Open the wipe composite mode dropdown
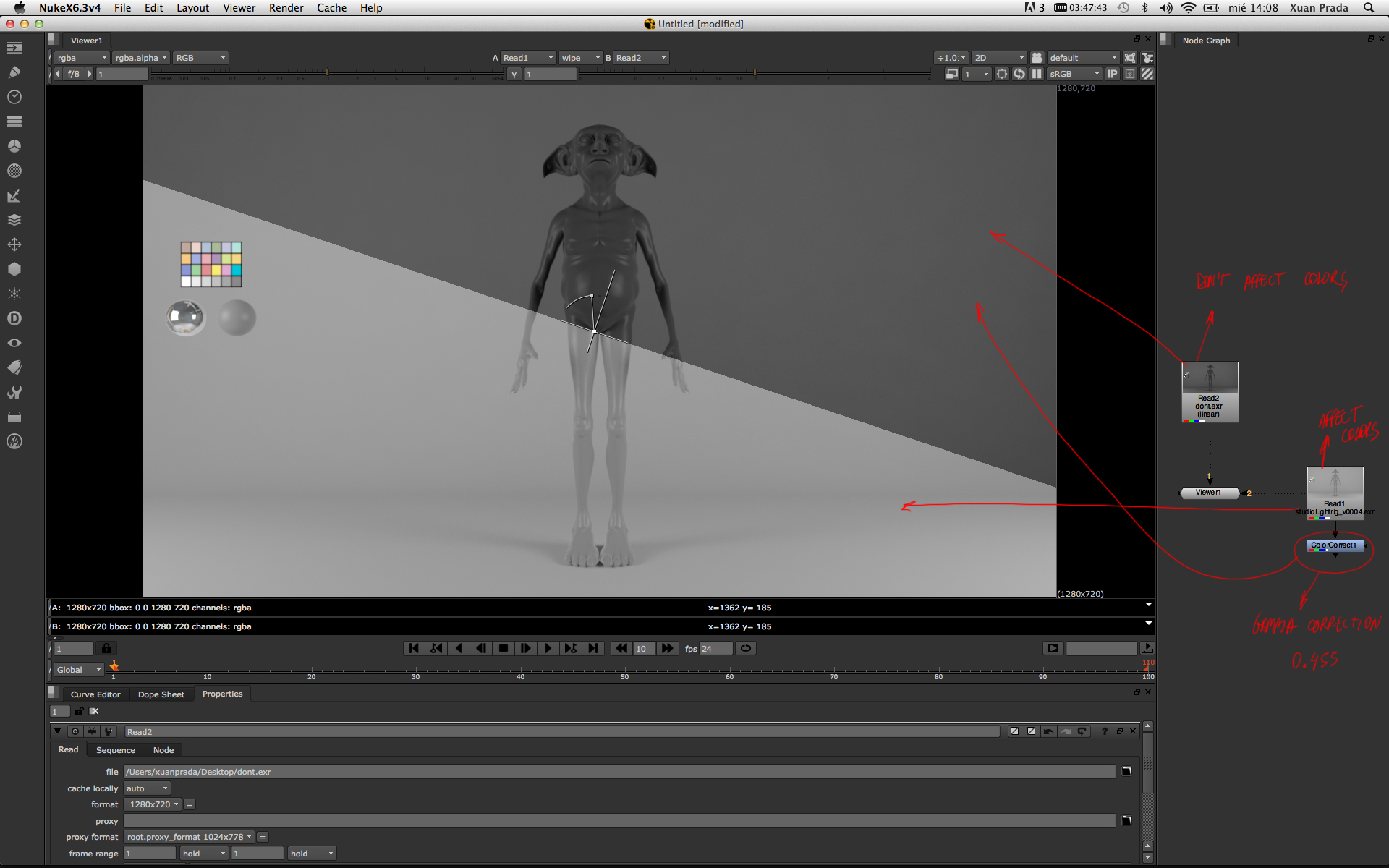The width and height of the screenshot is (1389, 868). coord(580,58)
